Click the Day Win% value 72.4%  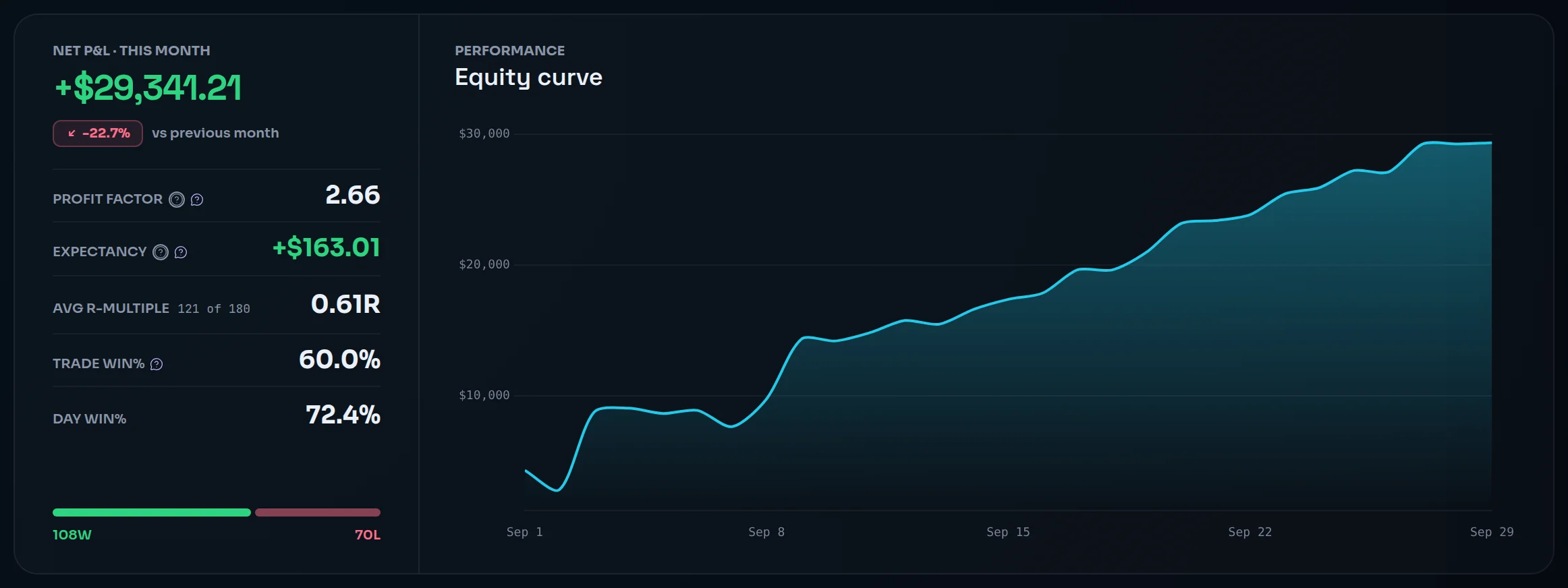tap(343, 415)
